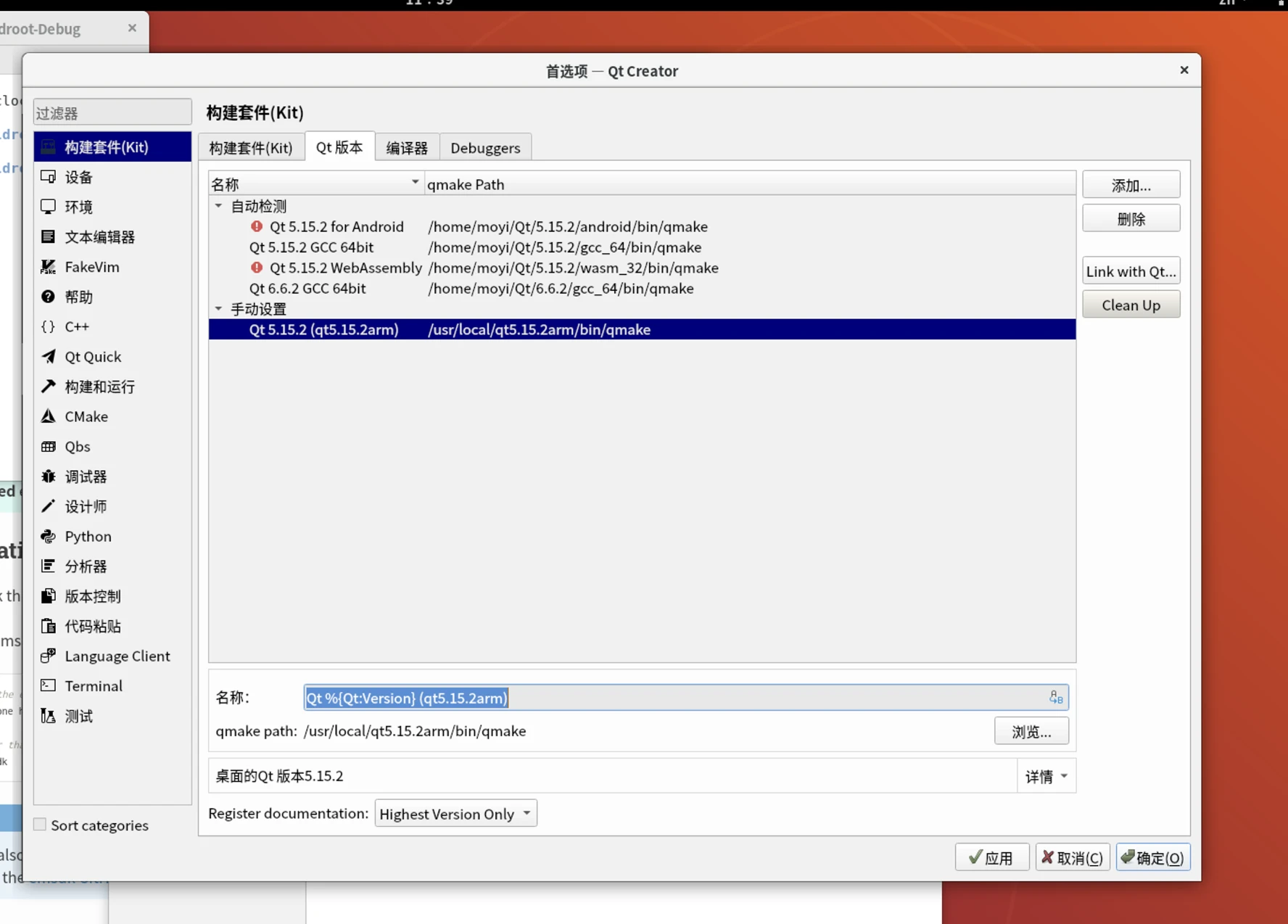Open the CMake configuration section
The image size is (1288, 924).
(x=86, y=416)
